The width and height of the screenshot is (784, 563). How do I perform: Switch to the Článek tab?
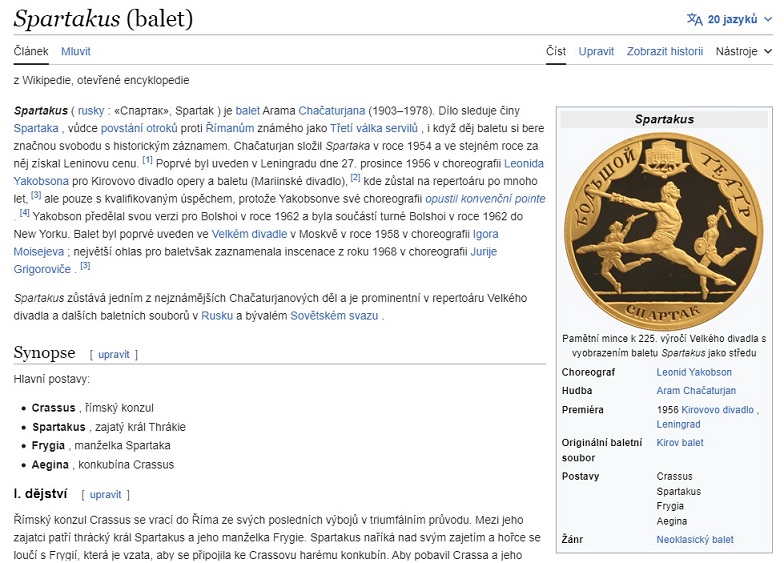[x=31, y=51]
